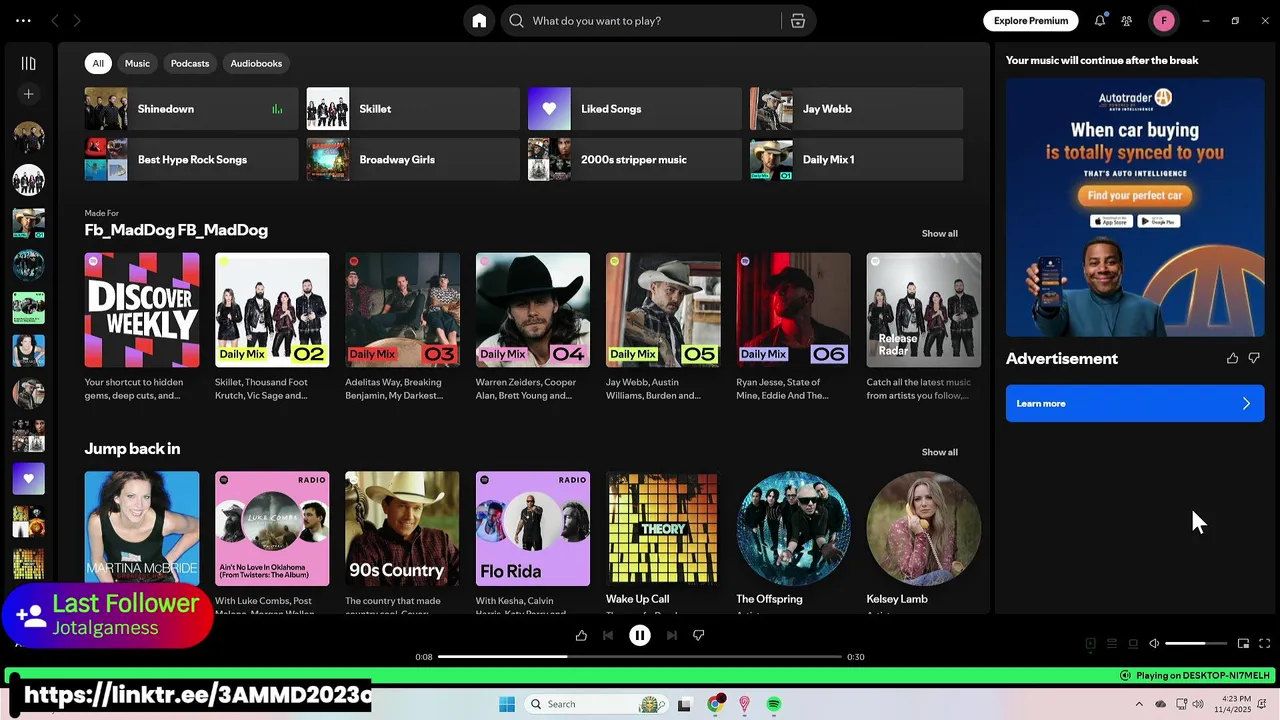Open the Broadway Girls tile
Image resolution: width=1280 pixels, height=720 pixels.
click(x=413, y=160)
